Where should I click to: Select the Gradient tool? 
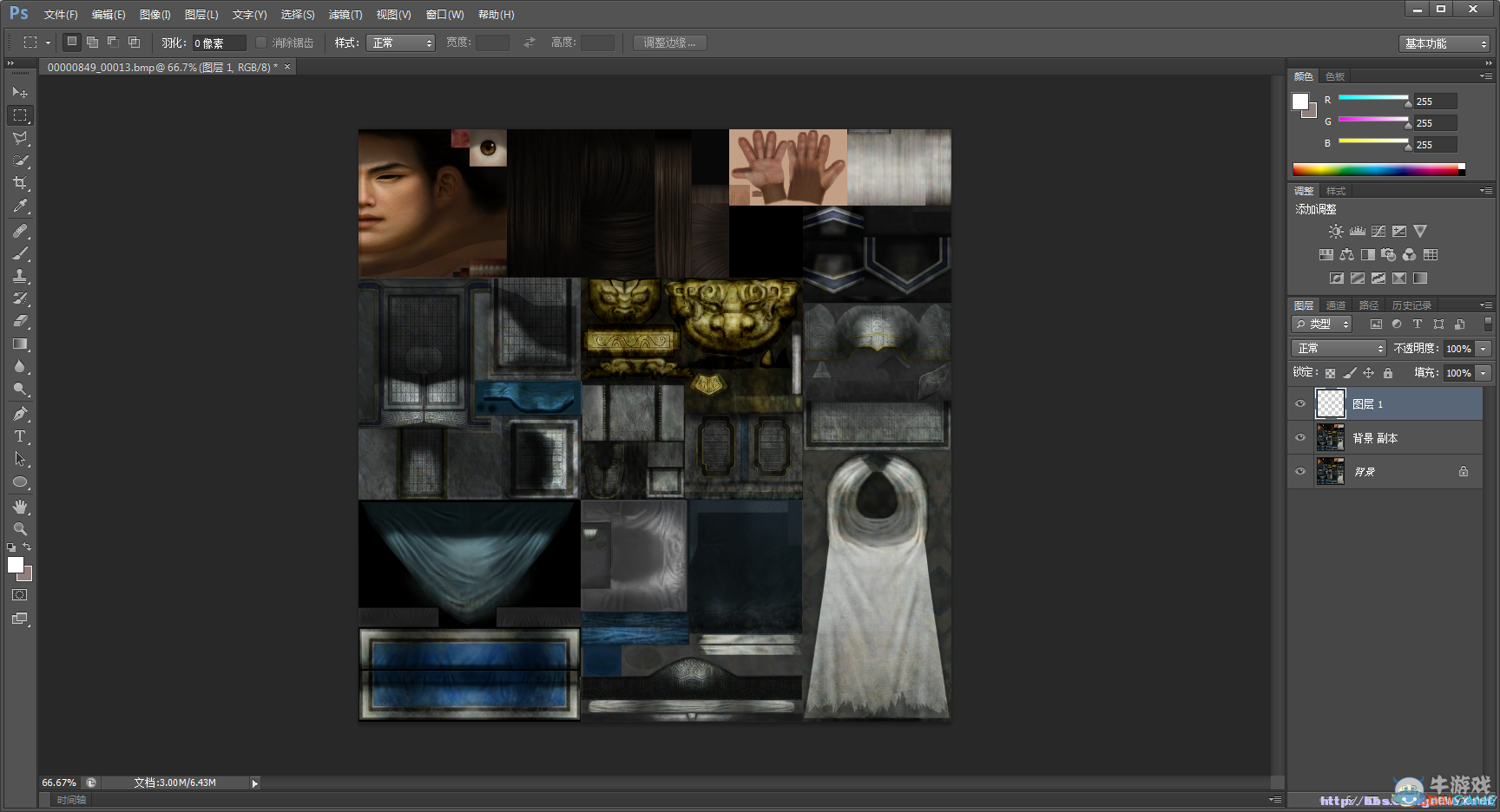(x=20, y=344)
